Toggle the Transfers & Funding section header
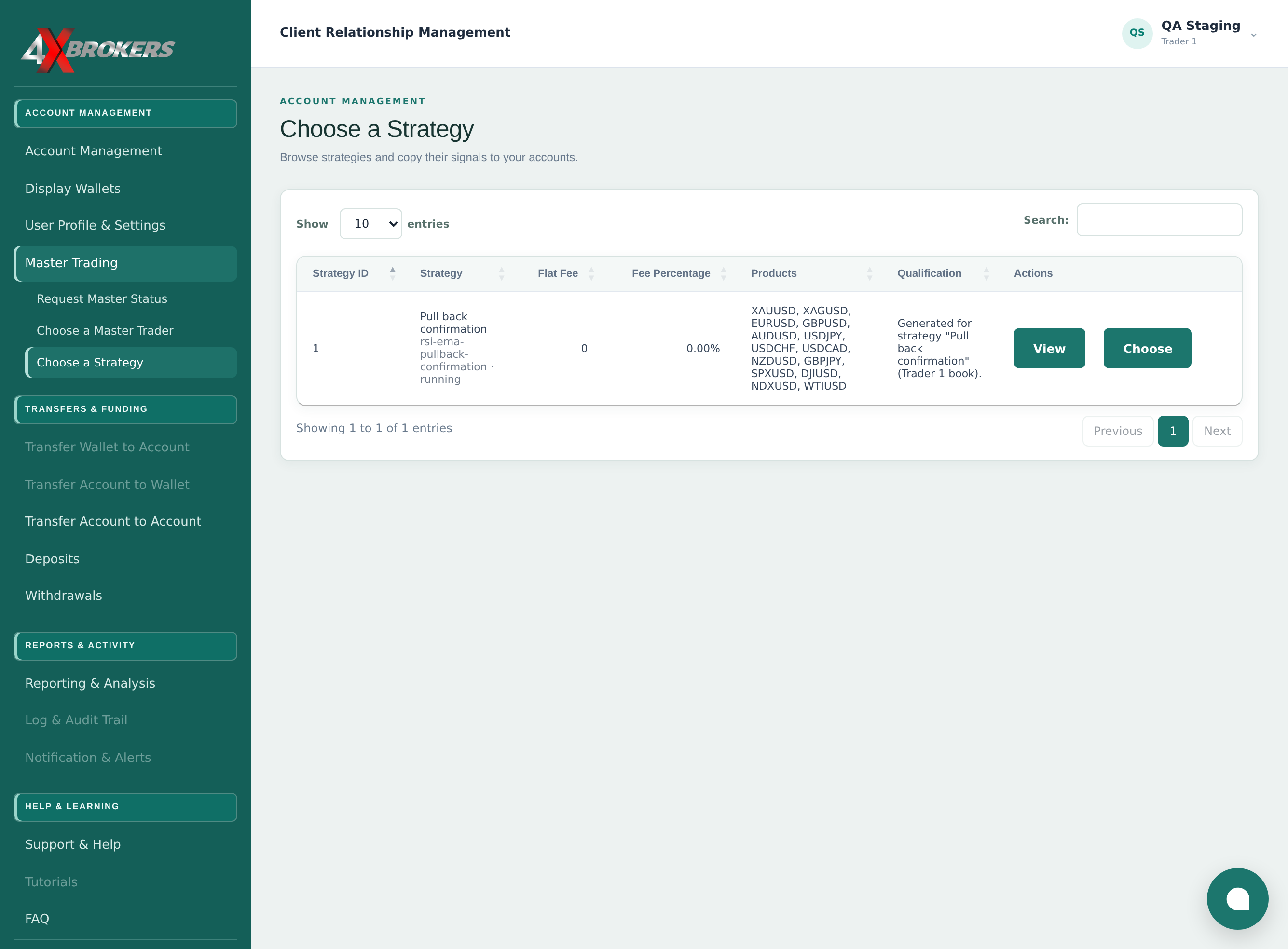Screen dimensions: 1288x949 125,409
